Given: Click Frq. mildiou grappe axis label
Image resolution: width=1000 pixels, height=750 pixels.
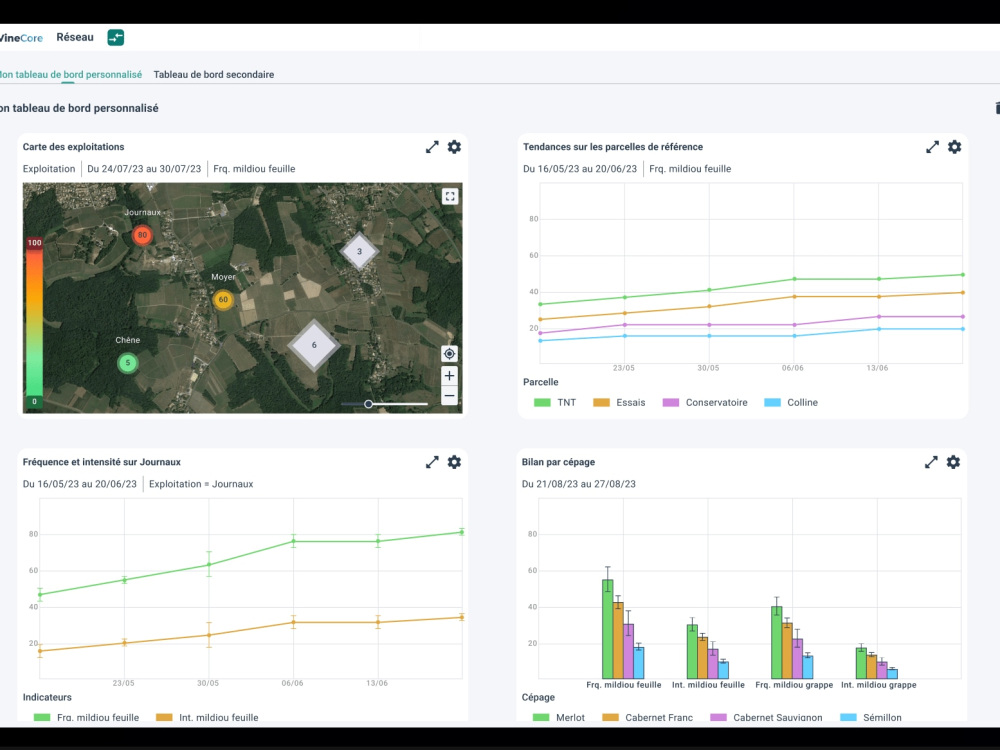Looking at the screenshot, I should tap(794, 685).
